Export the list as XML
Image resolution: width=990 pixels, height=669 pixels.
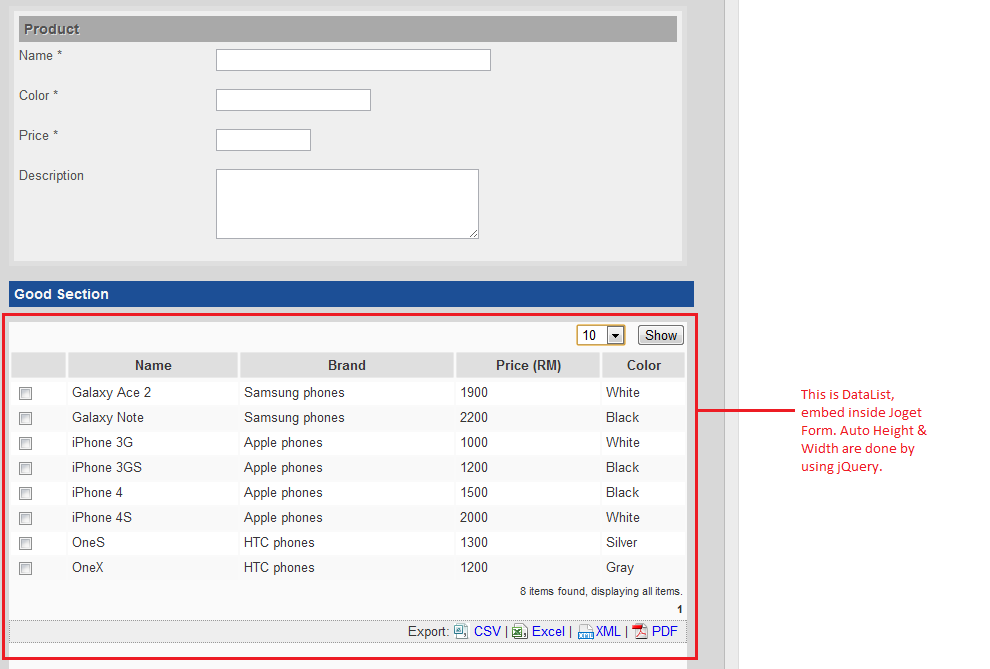(608, 631)
